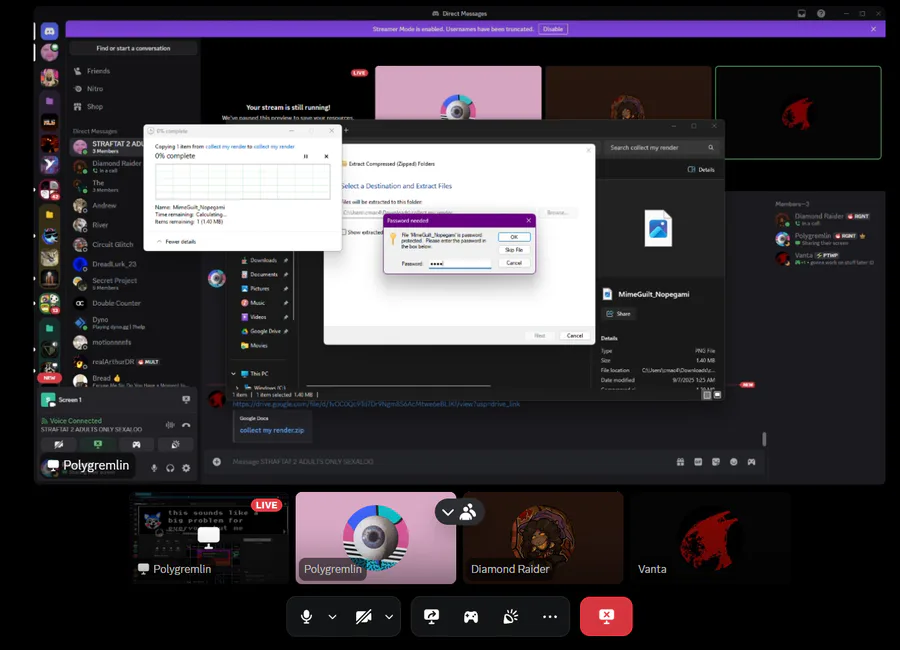Toggle screen share button in voice panel
Image resolution: width=900 pixels, height=650 pixels.
pyautogui.click(x=98, y=444)
